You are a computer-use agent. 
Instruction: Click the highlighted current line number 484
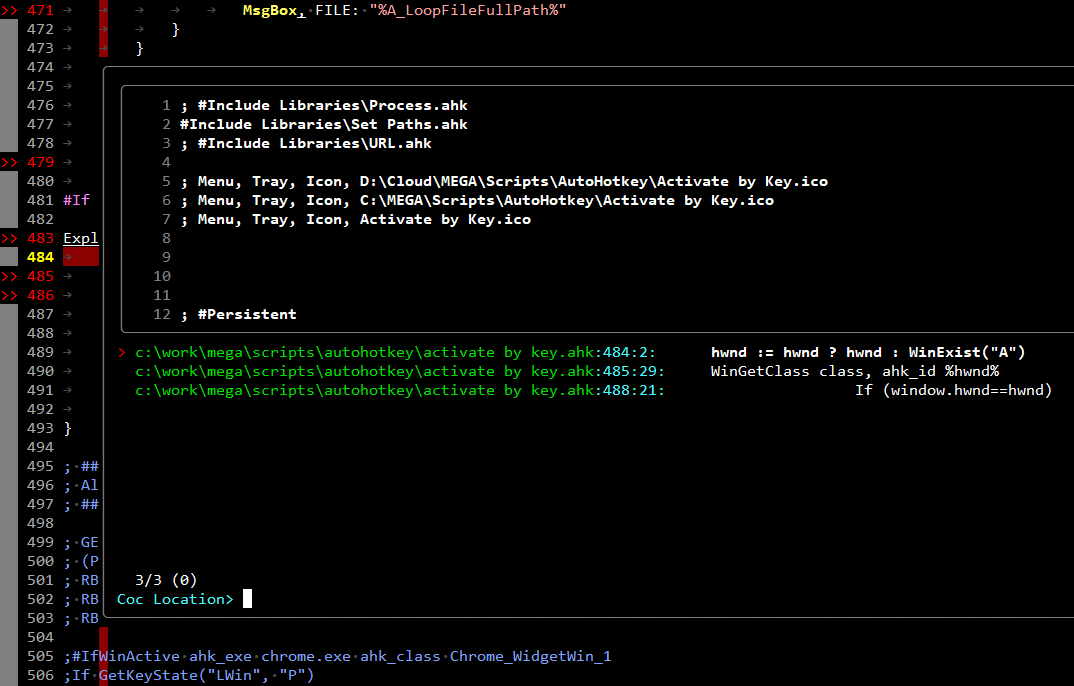click(40, 257)
